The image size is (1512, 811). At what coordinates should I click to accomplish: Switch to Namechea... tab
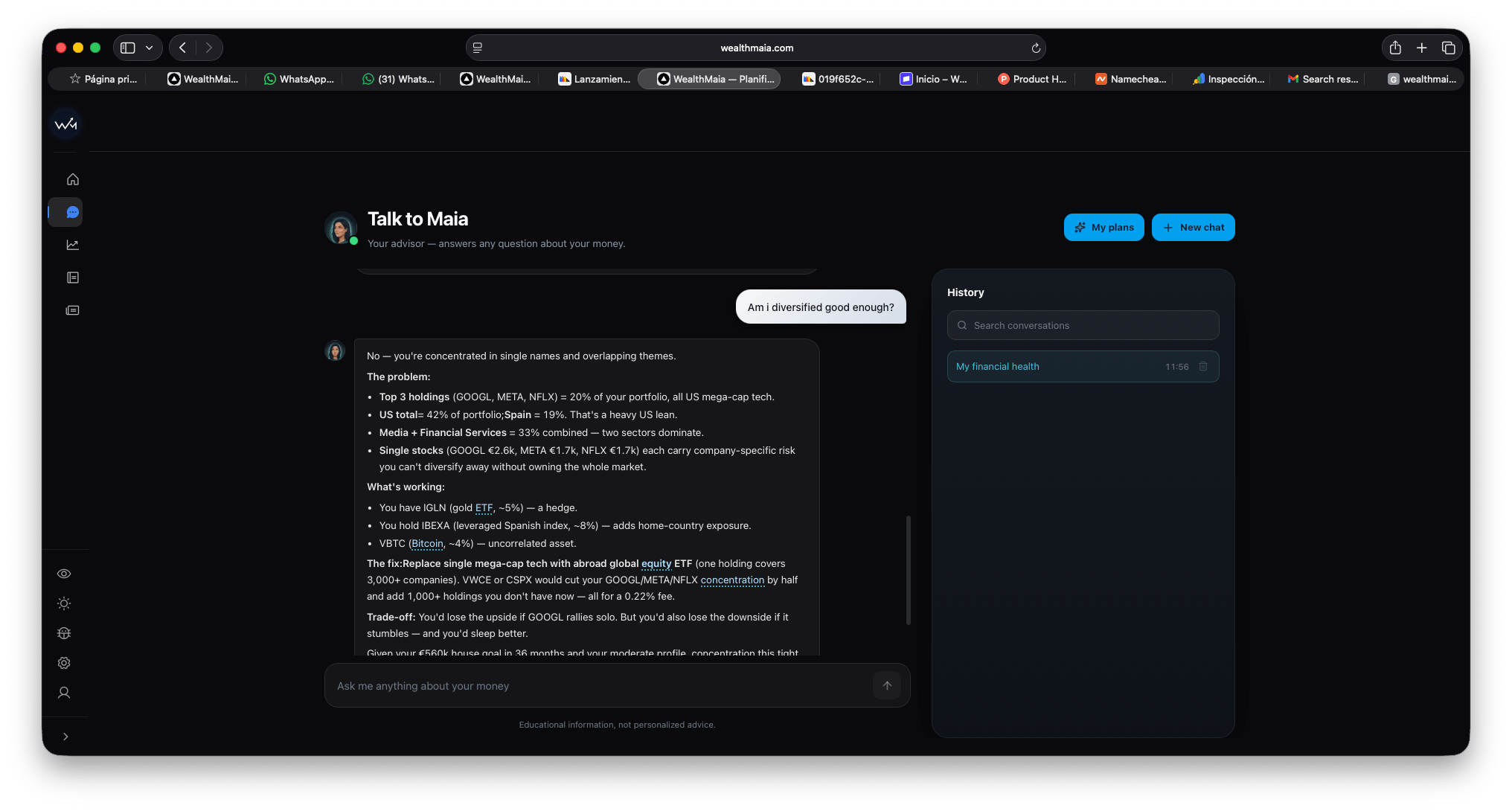1130,79
